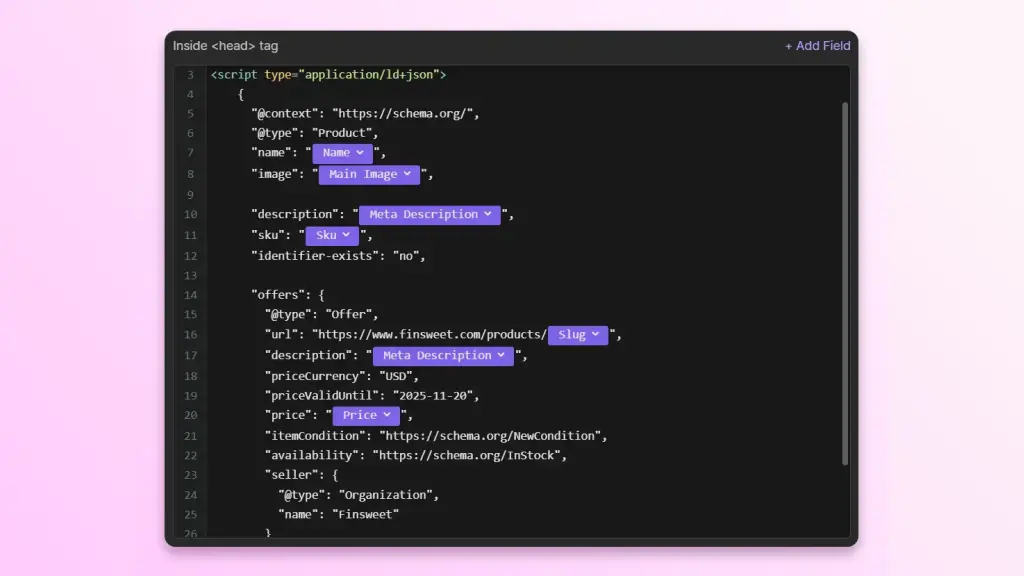Open the Name field dropdown
This screenshot has height=576, width=1024.
[342, 153]
